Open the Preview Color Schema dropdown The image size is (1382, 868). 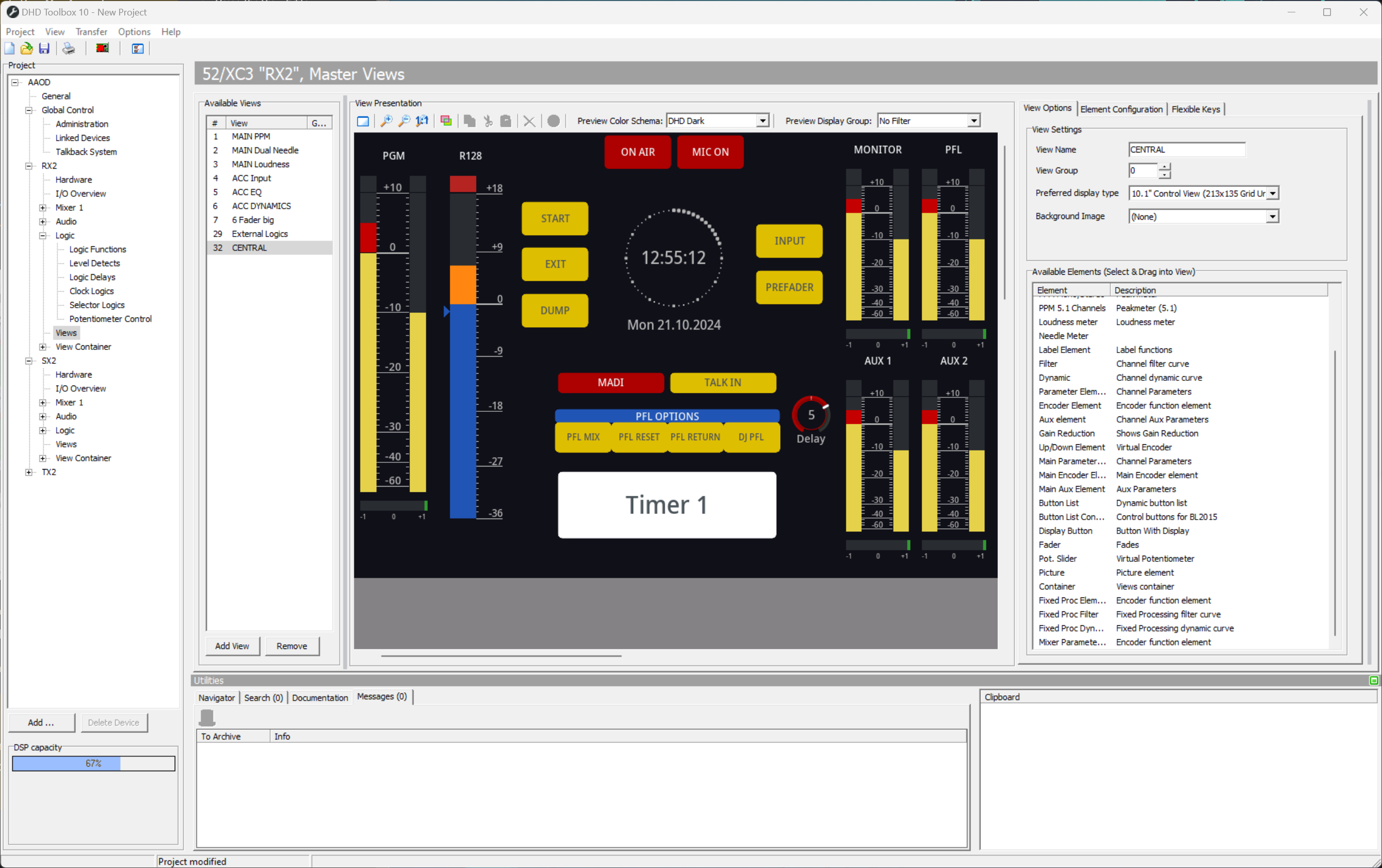point(762,121)
